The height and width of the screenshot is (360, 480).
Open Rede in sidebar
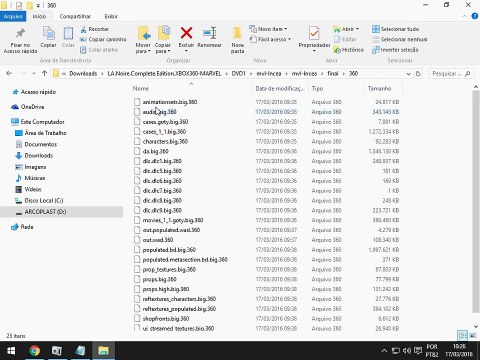point(22,227)
